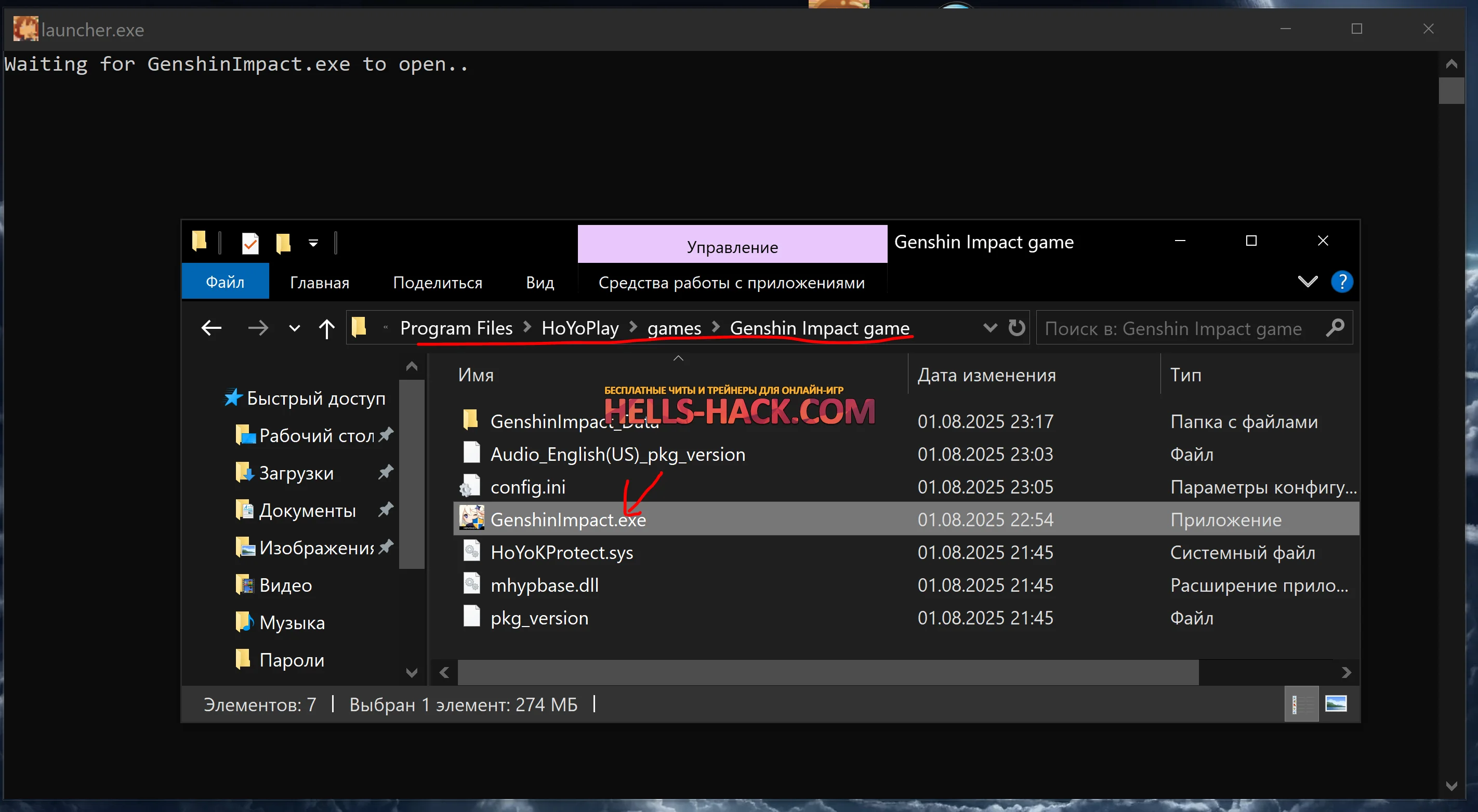Expand the chevron after HoYoPlay breadcrumb
Viewport: 1478px width, 812px height.
click(x=634, y=327)
